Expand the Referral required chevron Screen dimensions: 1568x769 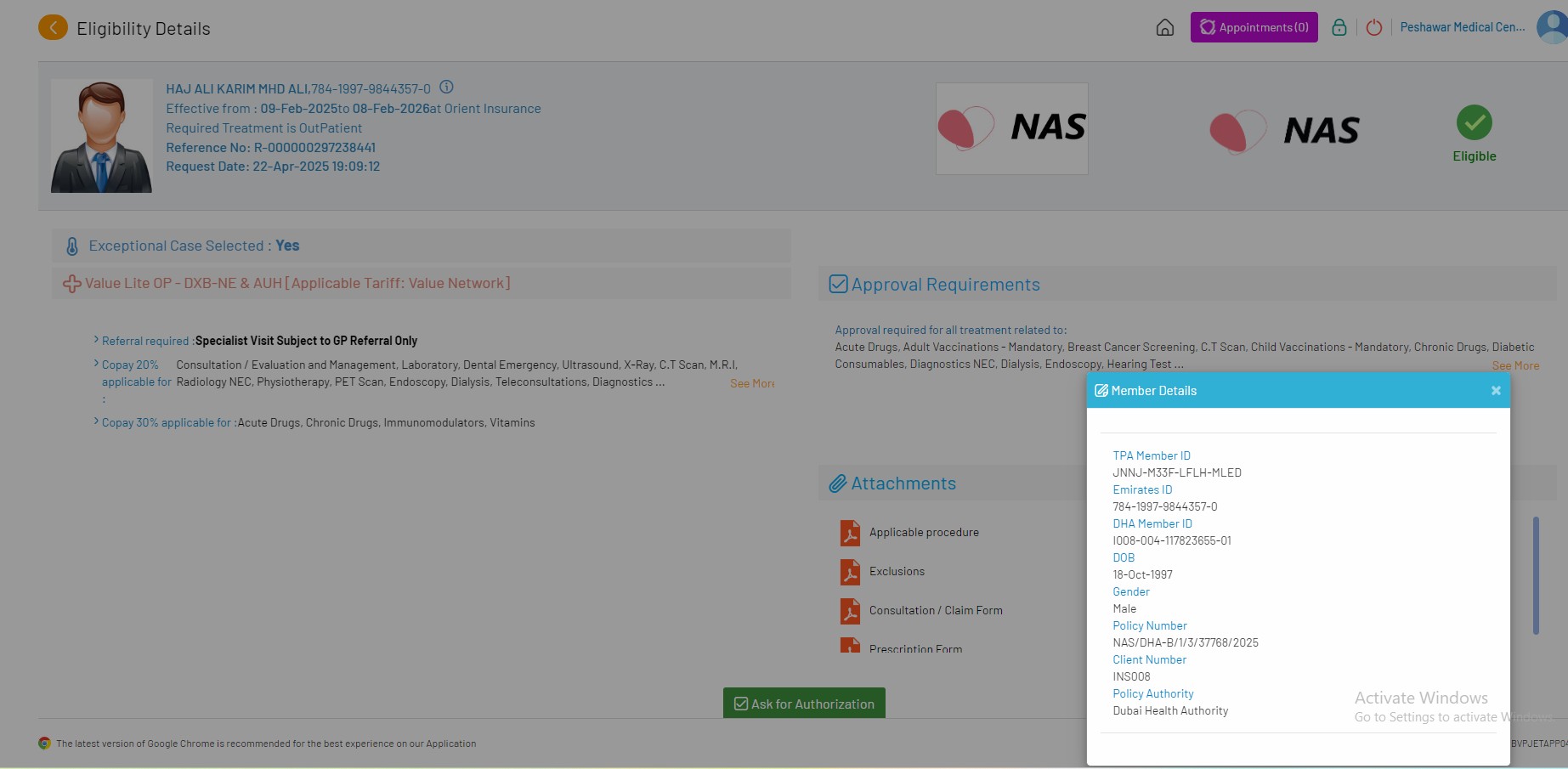[x=96, y=340]
